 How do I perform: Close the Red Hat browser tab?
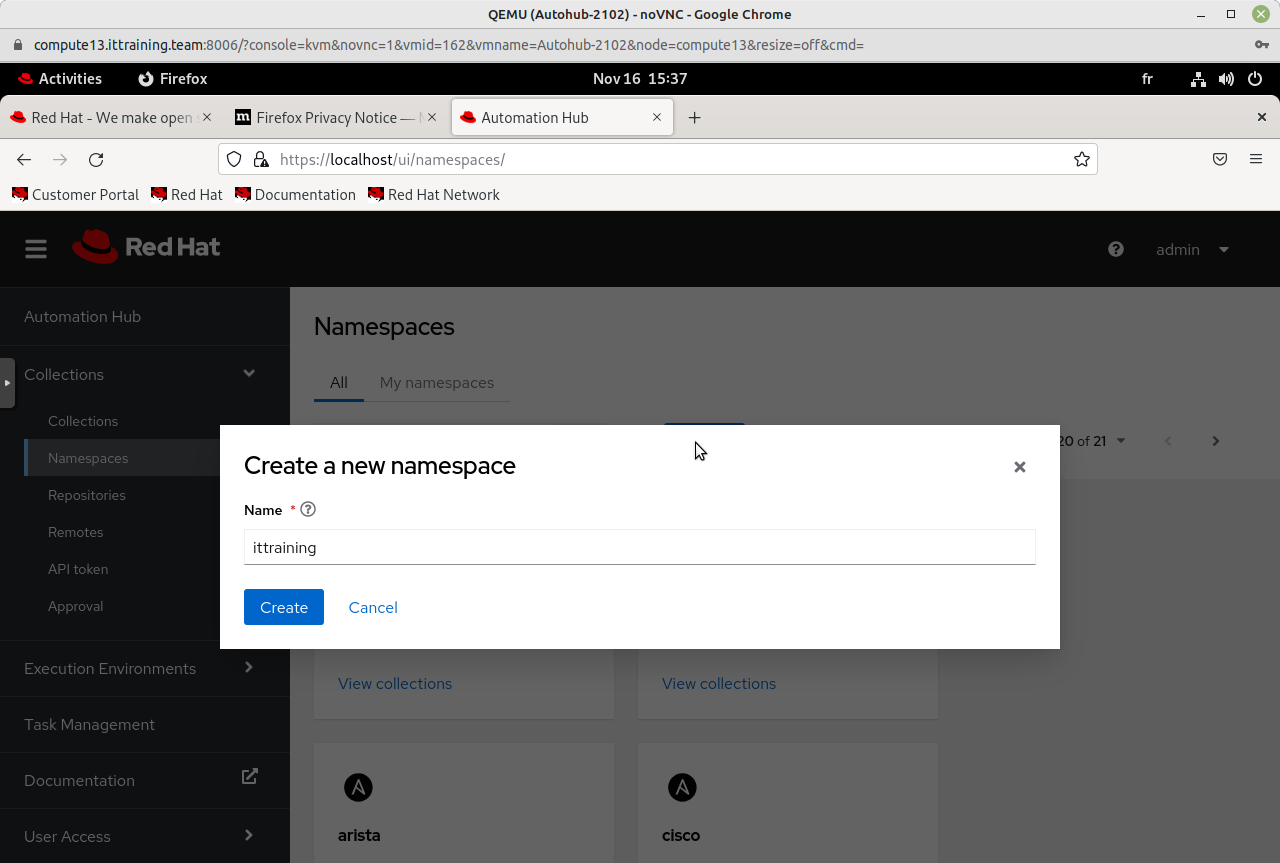pyautogui.click(x=207, y=117)
